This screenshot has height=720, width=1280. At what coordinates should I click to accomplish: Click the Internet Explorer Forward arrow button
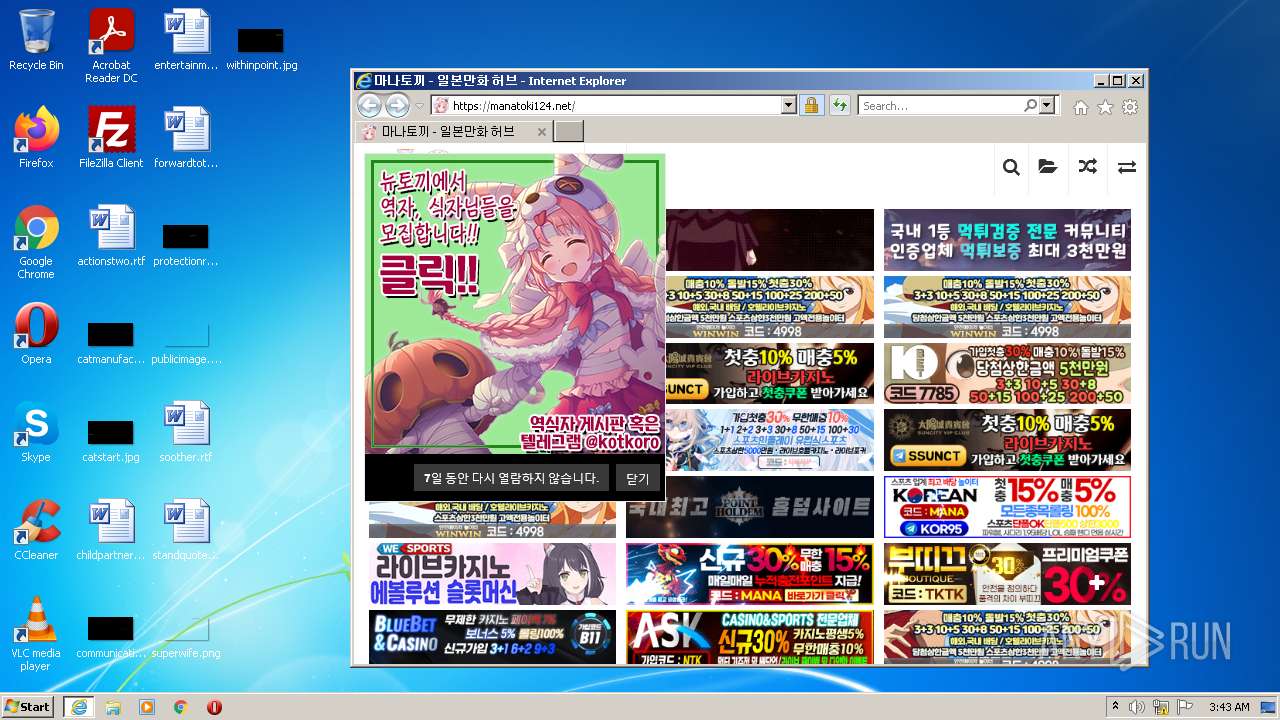pos(397,105)
